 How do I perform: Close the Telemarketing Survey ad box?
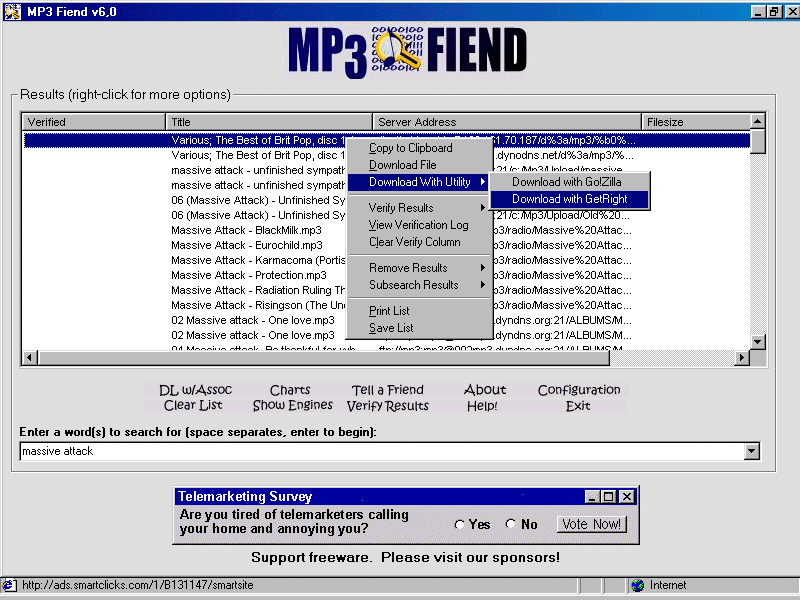pos(627,496)
